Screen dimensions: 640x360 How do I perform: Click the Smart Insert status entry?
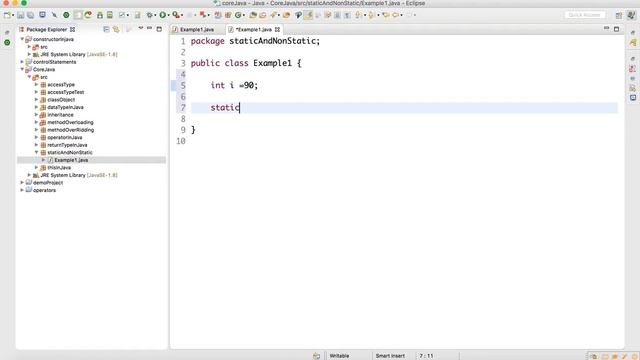pyautogui.click(x=390, y=356)
